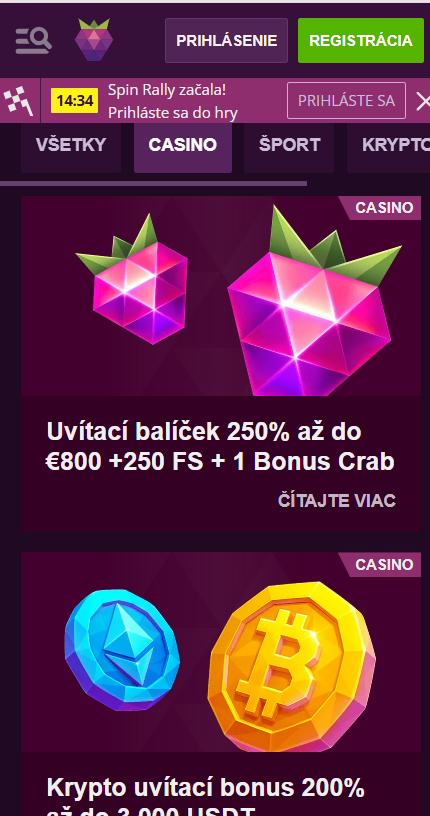Open the Uvítací balíček 250% offer title
Image resolution: width=430 pixels, height=816 pixels.
220,447
